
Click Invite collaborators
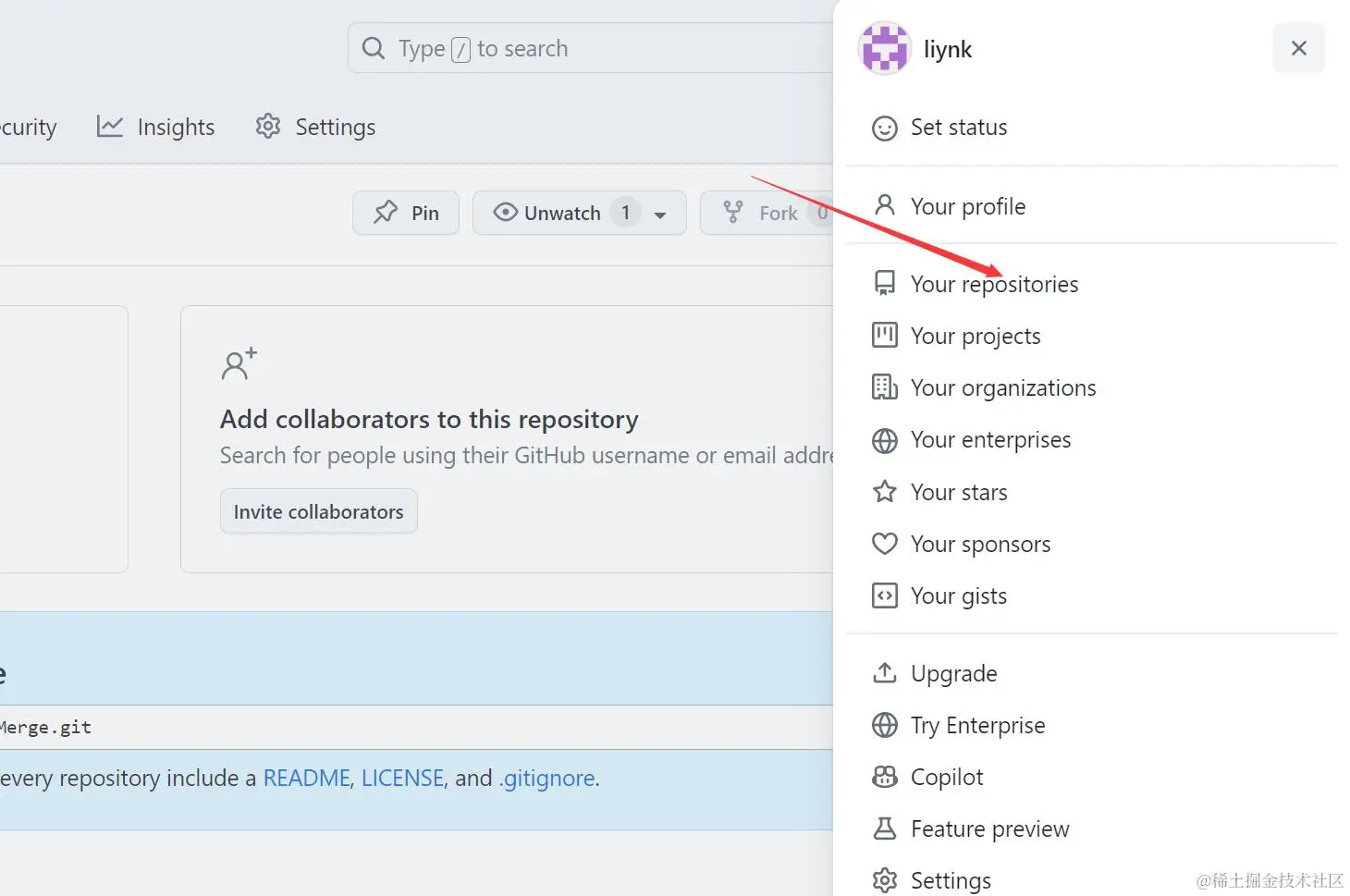tap(318, 511)
